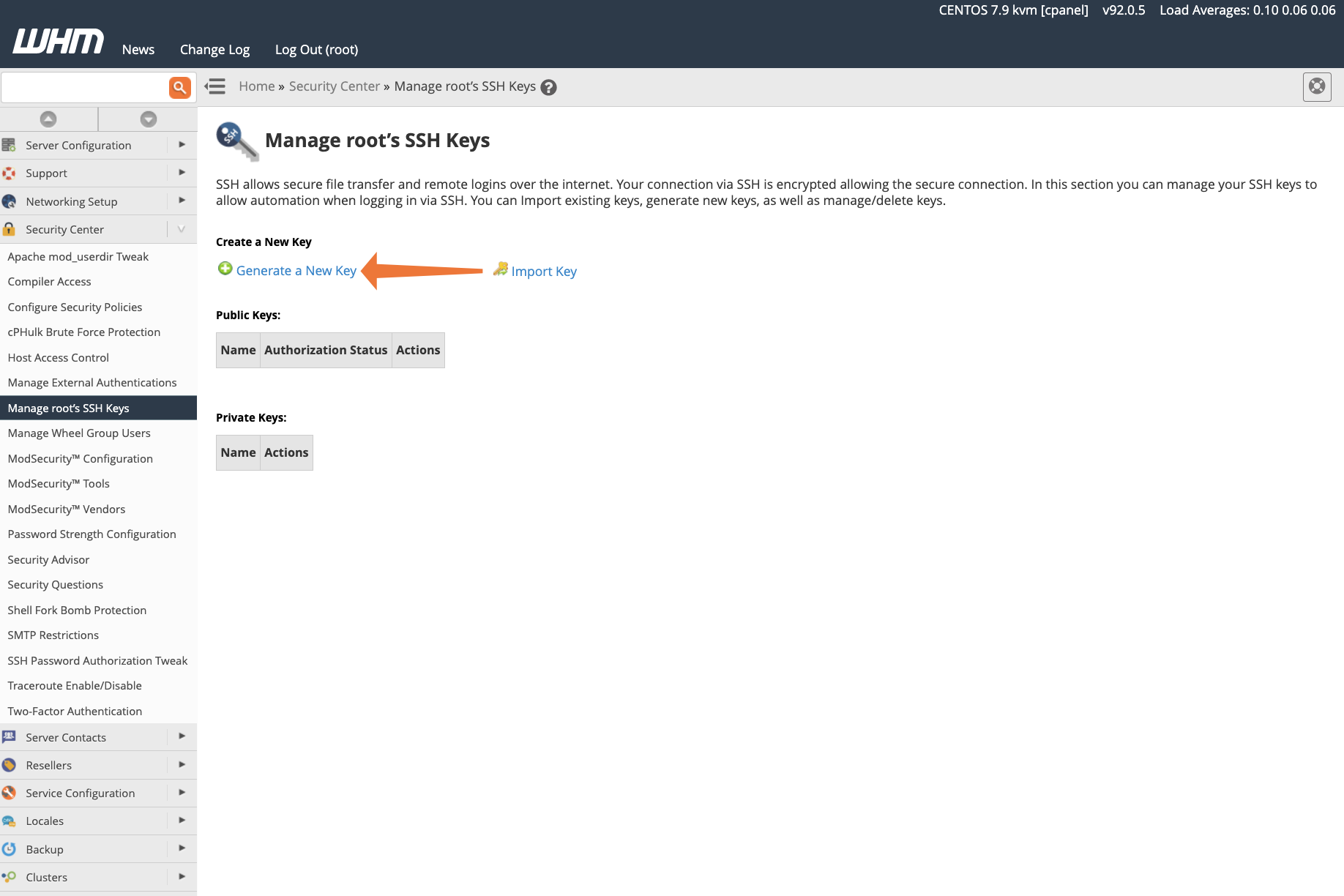1344x896 pixels.
Task: Expand the Networking Setup section
Action: coord(182,201)
